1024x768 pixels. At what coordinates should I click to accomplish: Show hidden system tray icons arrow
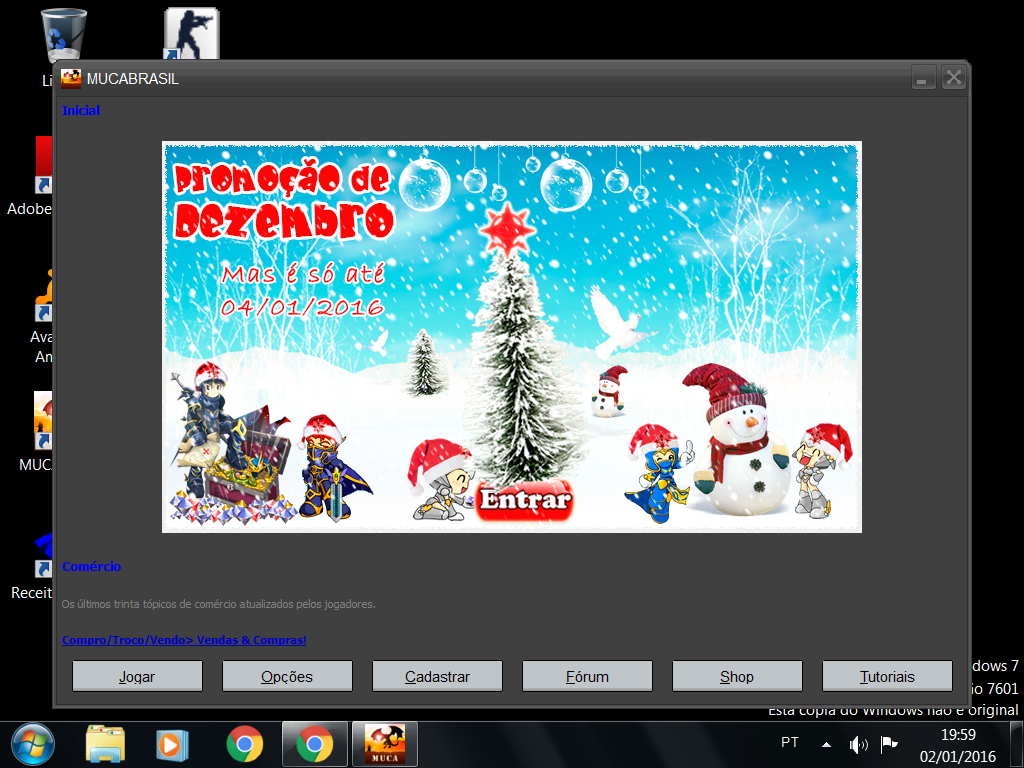click(827, 744)
